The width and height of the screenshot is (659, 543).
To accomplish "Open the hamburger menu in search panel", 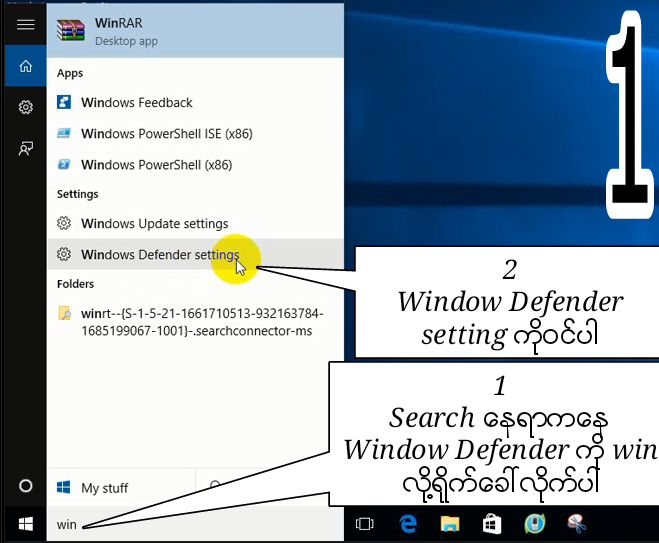I will 26,25.
